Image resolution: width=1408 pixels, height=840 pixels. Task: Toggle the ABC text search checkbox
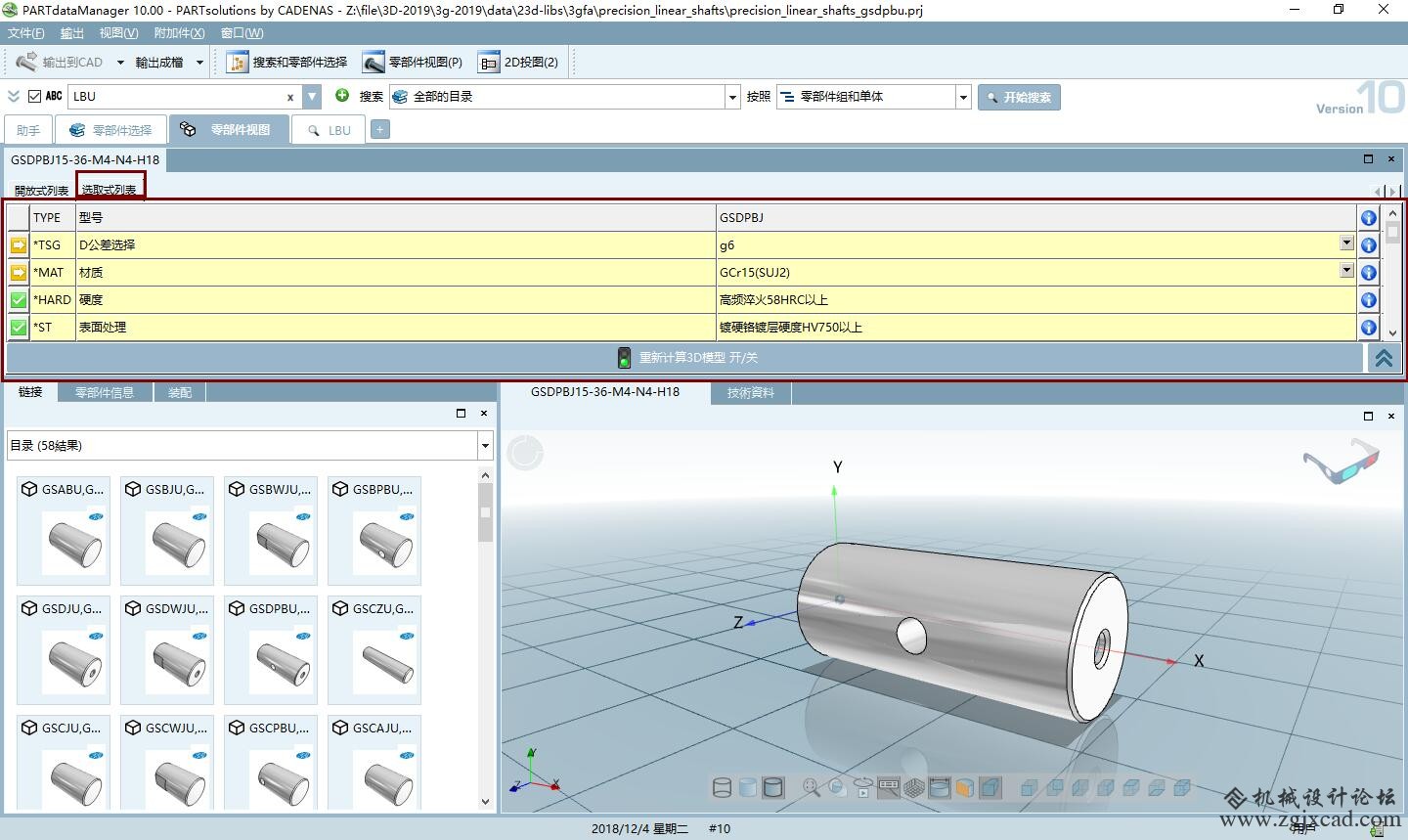[x=35, y=96]
